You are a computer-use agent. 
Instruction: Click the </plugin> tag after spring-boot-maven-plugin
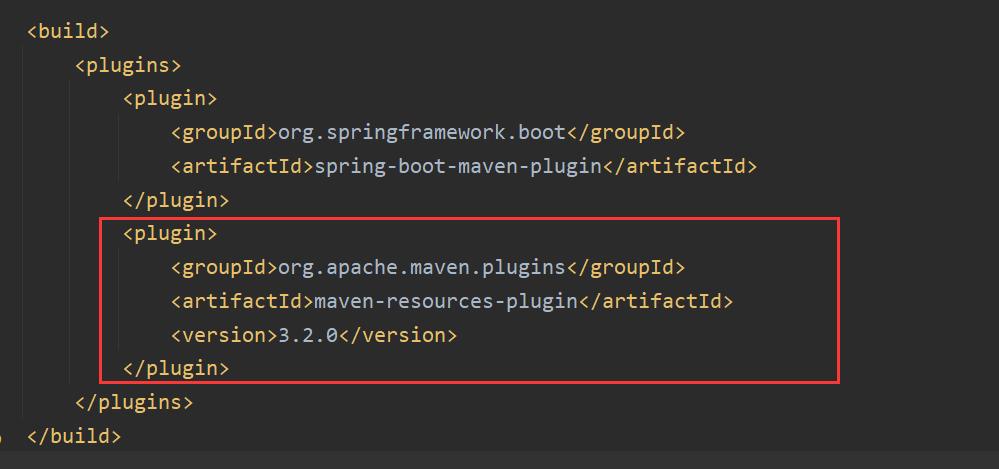pyautogui.click(x=176, y=200)
